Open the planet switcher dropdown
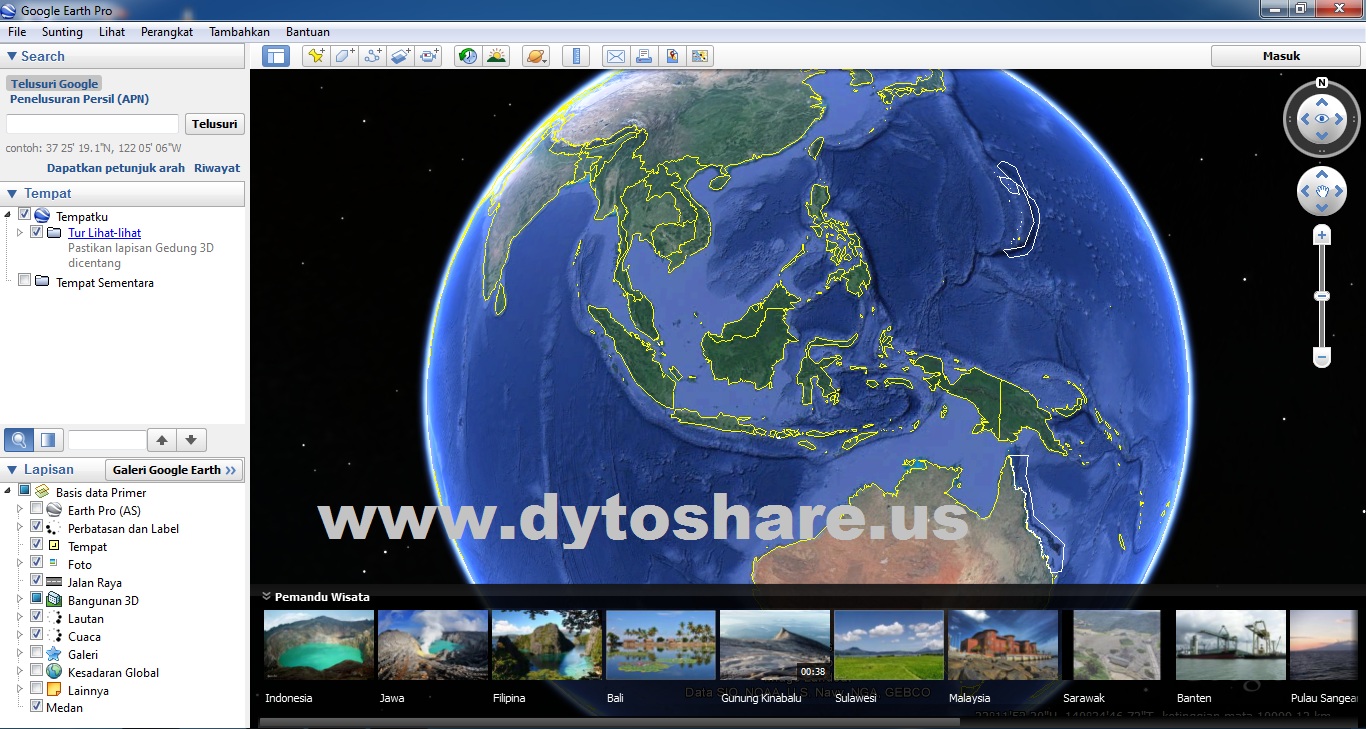The width and height of the screenshot is (1368, 729). 535,56
